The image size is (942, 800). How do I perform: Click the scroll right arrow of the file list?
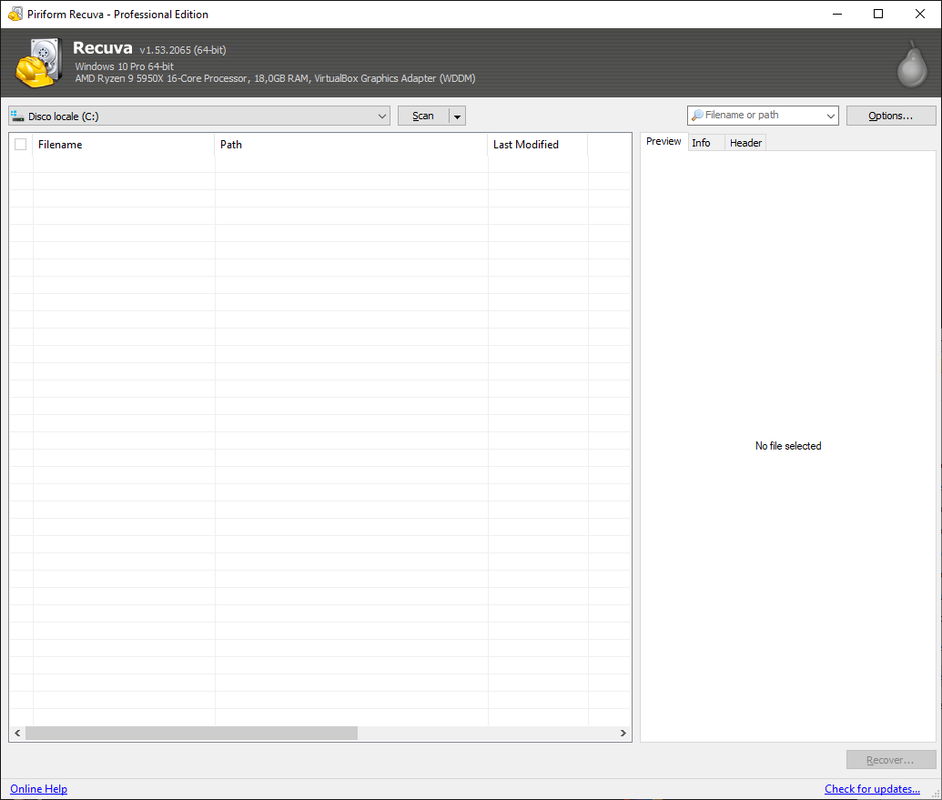[x=623, y=733]
